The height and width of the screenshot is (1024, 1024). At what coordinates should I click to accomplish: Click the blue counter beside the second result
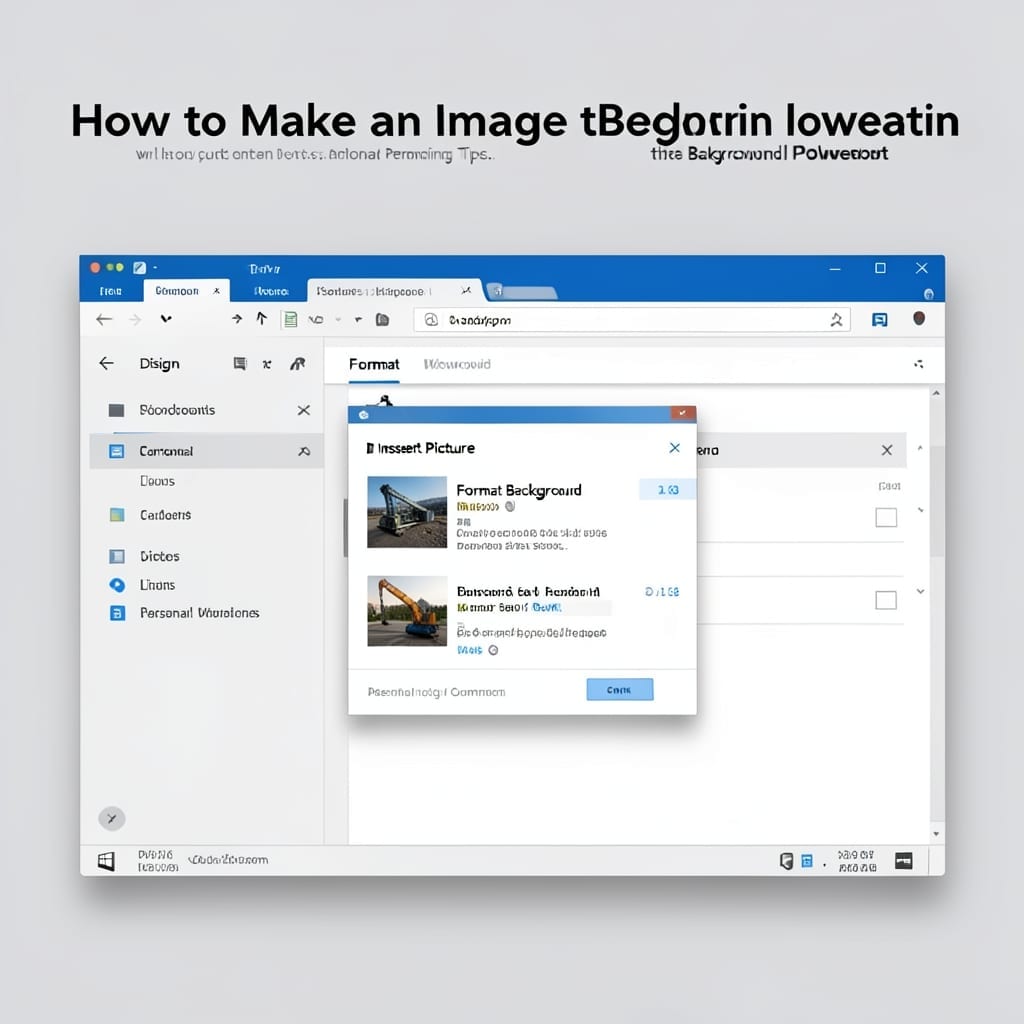coord(662,592)
